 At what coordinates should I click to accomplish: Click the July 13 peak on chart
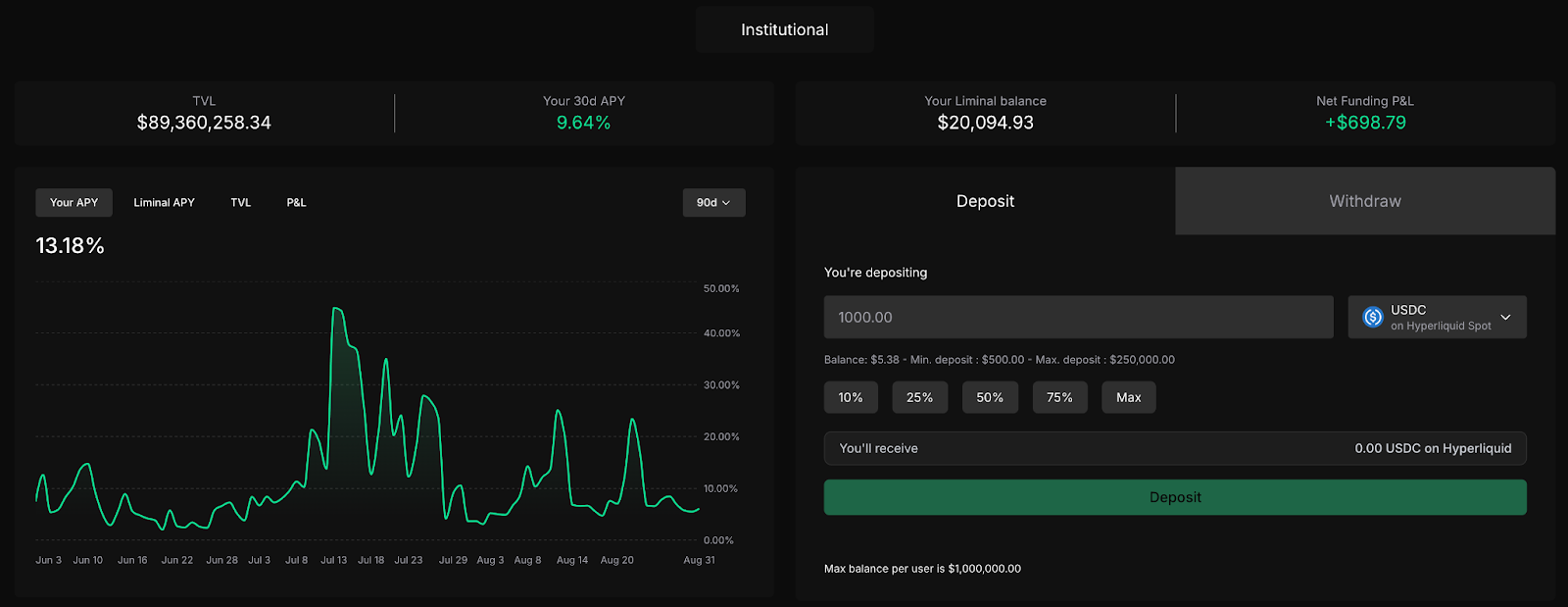(x=336, y=309)
